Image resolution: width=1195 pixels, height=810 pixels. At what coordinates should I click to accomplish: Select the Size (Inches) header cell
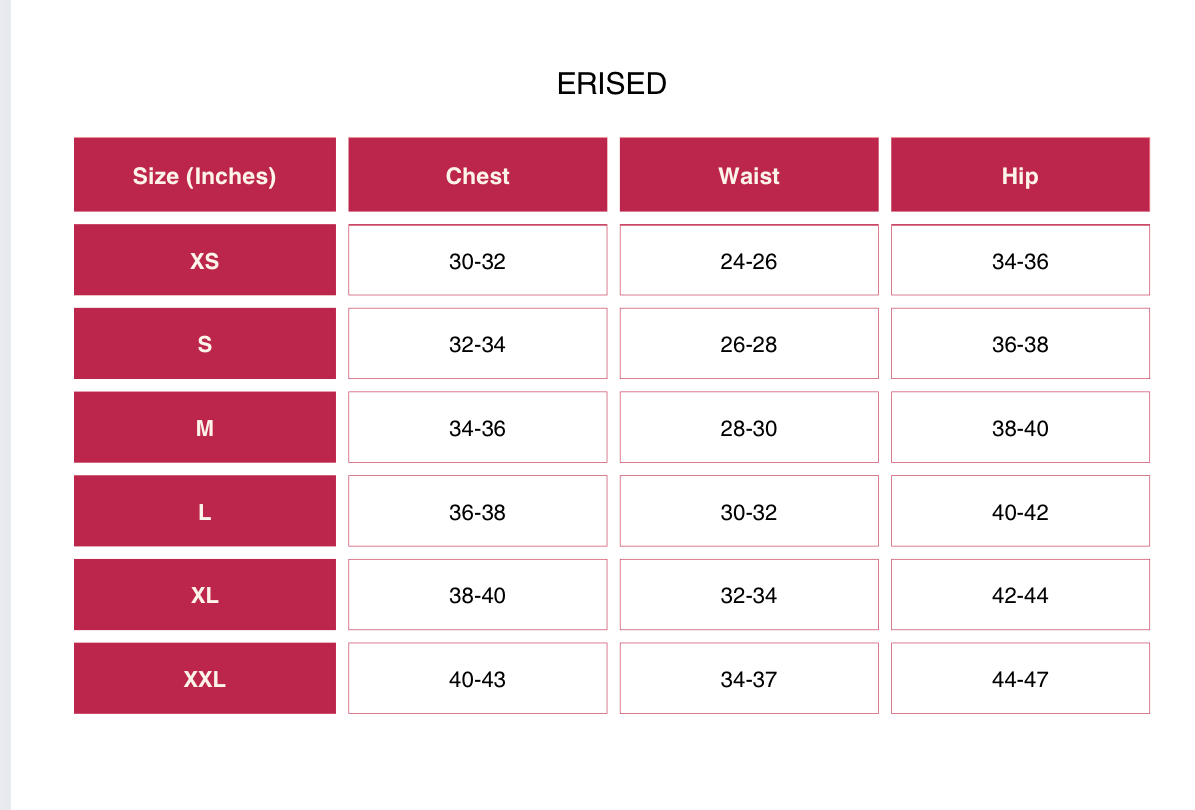point(204,174)
